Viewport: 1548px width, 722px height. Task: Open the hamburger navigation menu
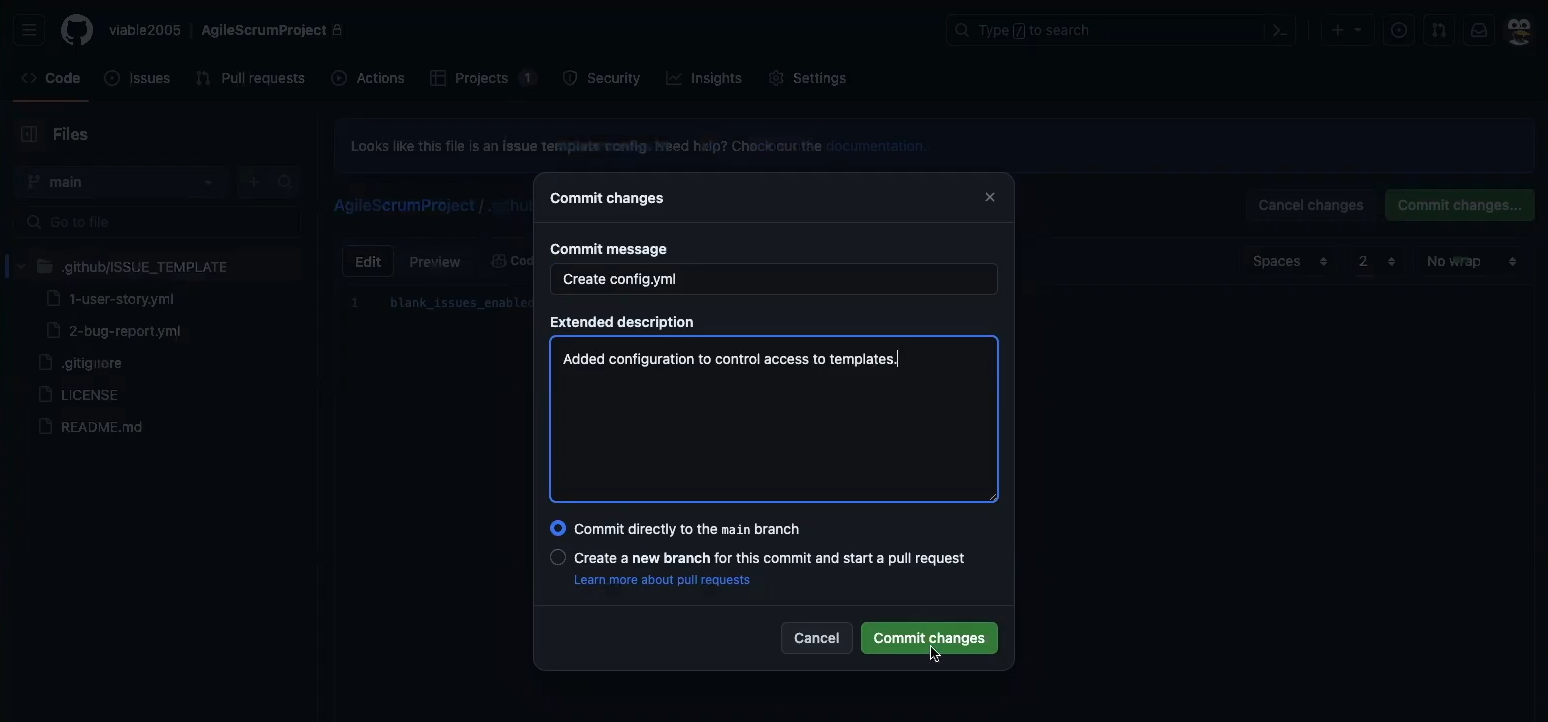coord(29,30)
